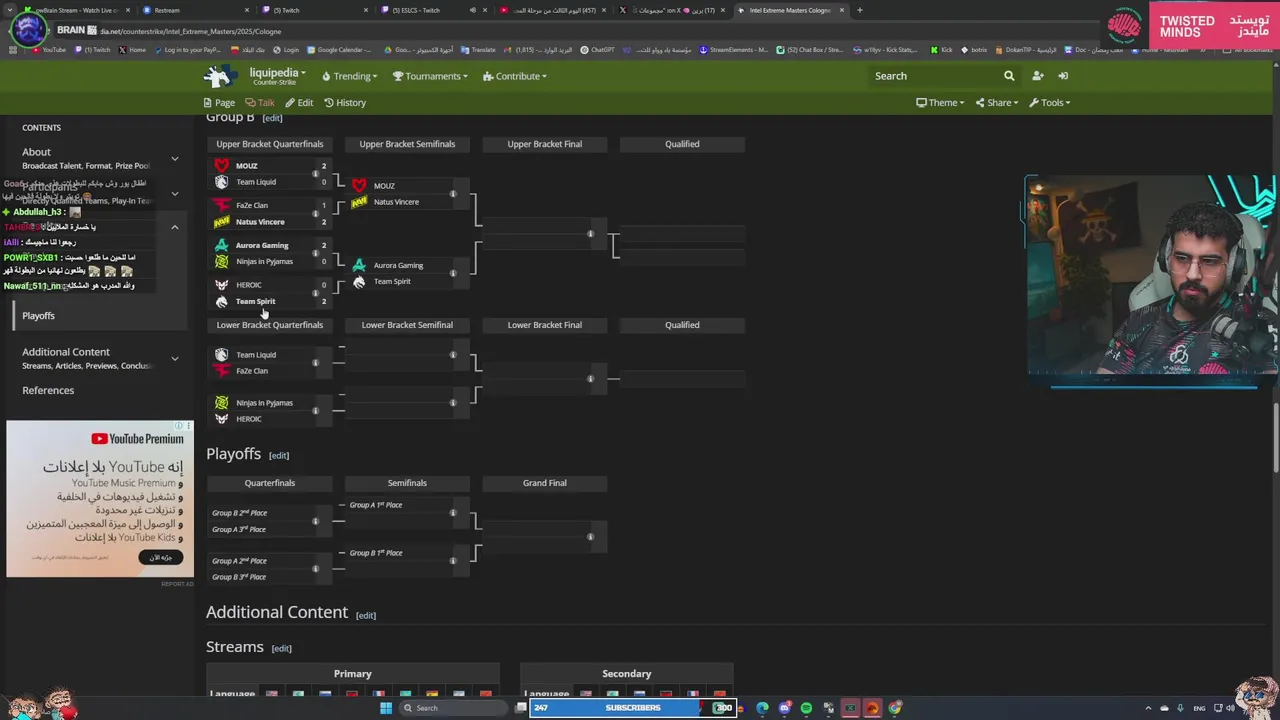Click the Windows Start button
Image resolution: width=1280 pixels, height=720 pixels.
click(386, 708)
